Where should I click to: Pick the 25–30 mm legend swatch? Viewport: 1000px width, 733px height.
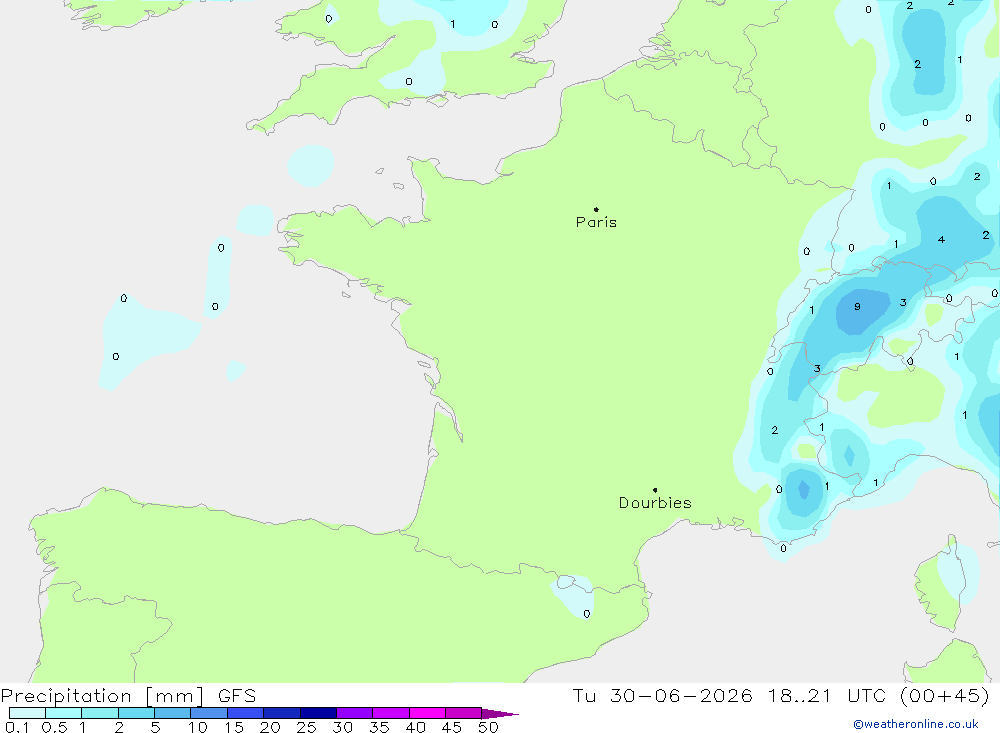tap(318, 713)
